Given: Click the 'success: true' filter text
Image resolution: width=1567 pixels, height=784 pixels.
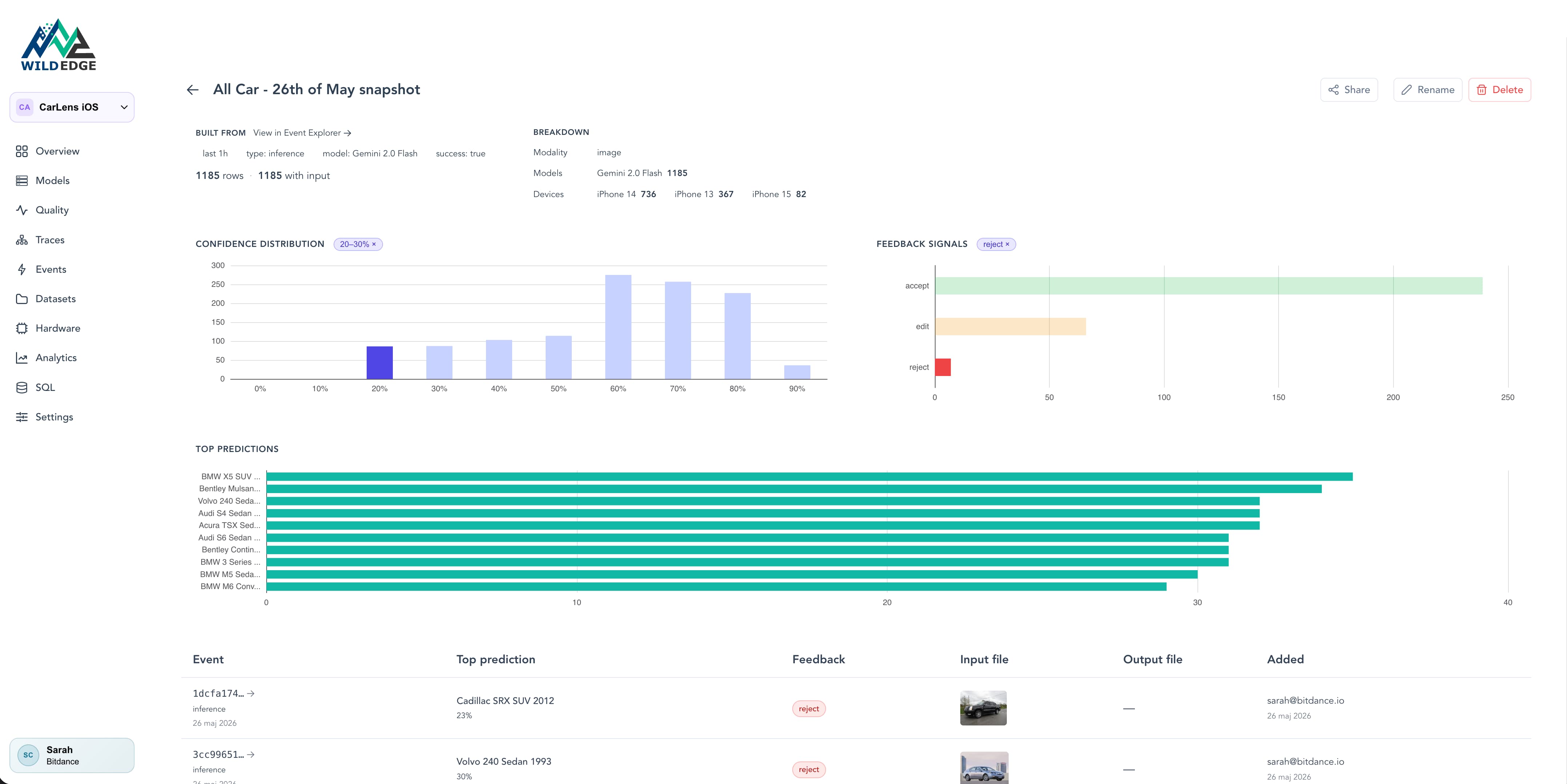Looking at the screenshot, I should point(460,154).
